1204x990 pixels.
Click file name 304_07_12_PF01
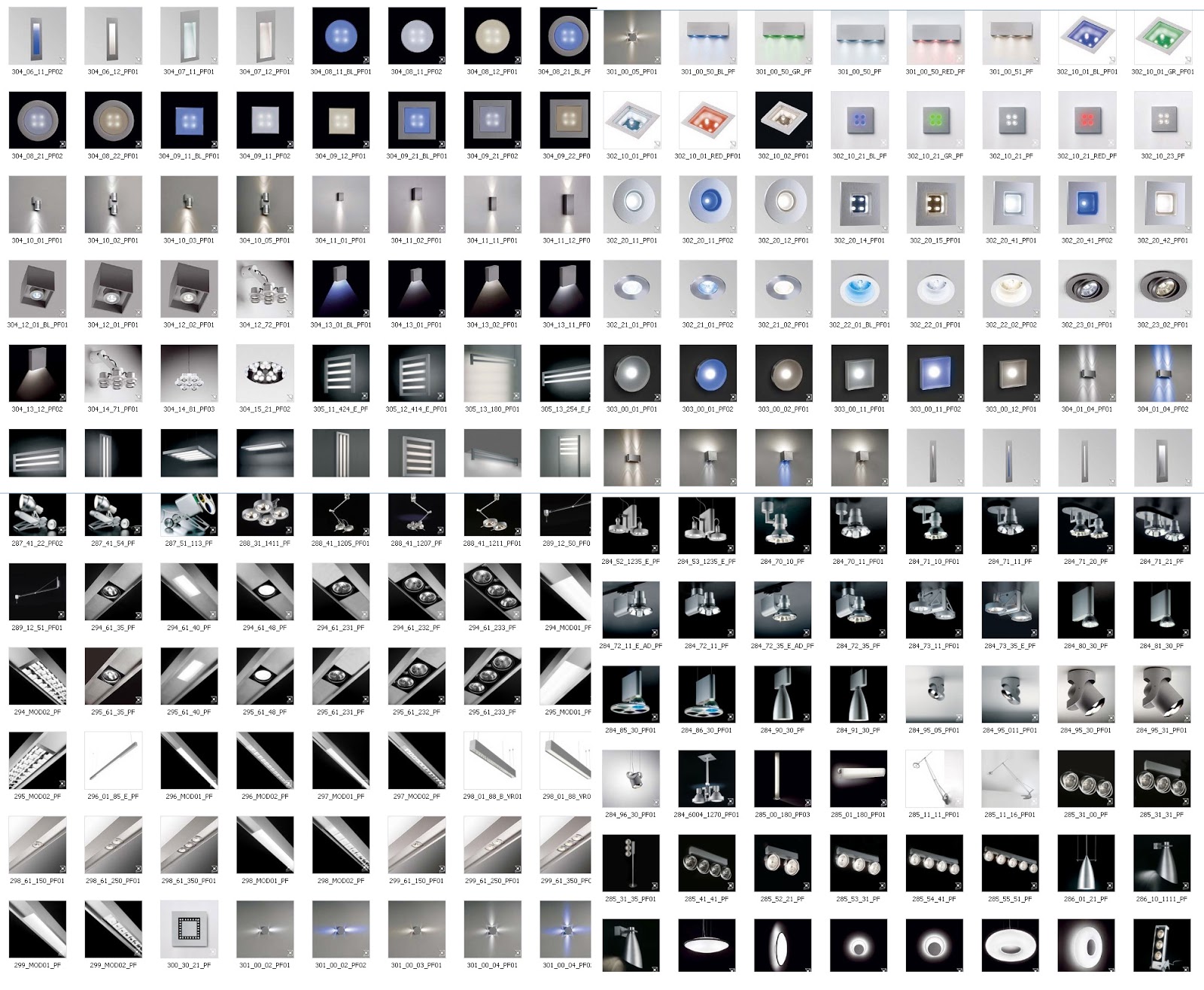265,72
